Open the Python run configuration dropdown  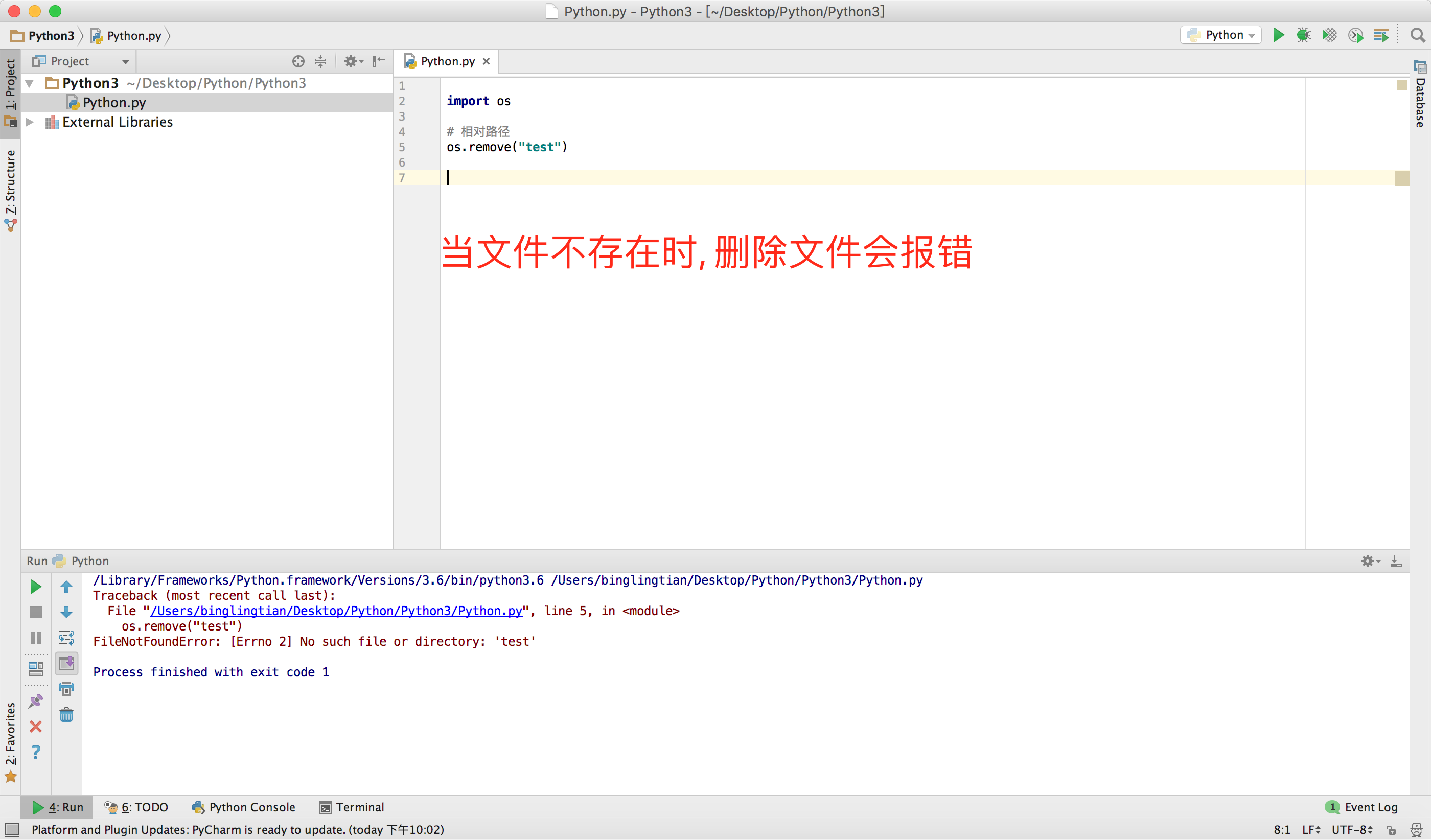(x=1221, y=35)
